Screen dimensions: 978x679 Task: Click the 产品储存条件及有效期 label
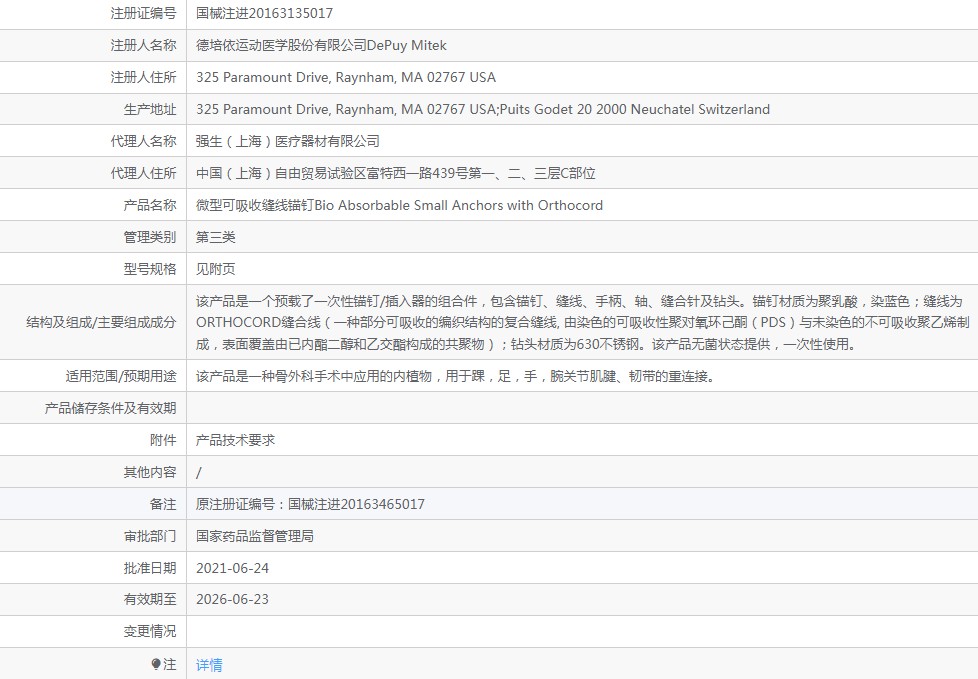point(110,408)
